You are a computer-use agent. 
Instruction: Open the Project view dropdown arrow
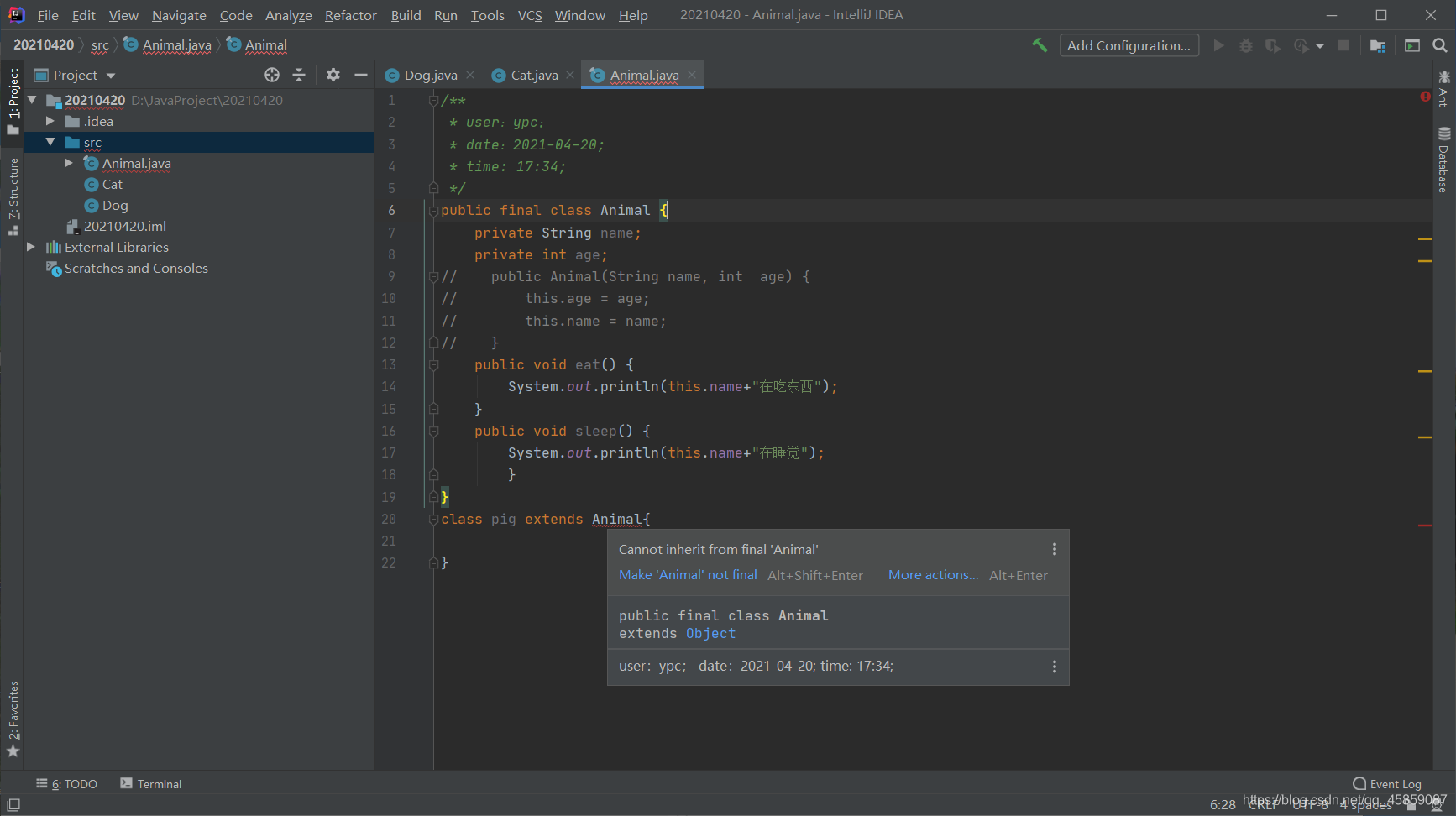pyautogui.click(x=111, y=76)
